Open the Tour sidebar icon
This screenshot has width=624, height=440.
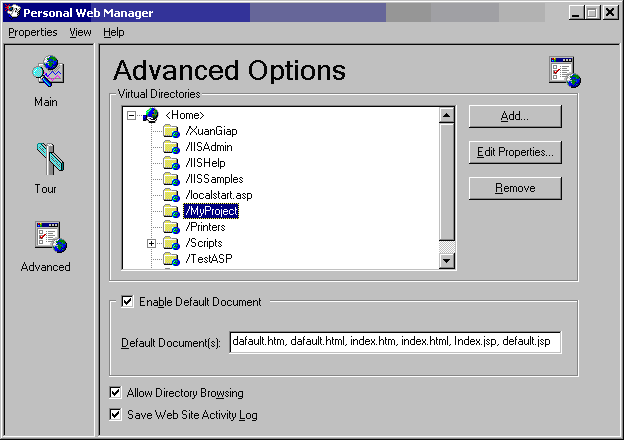[46, 159]
